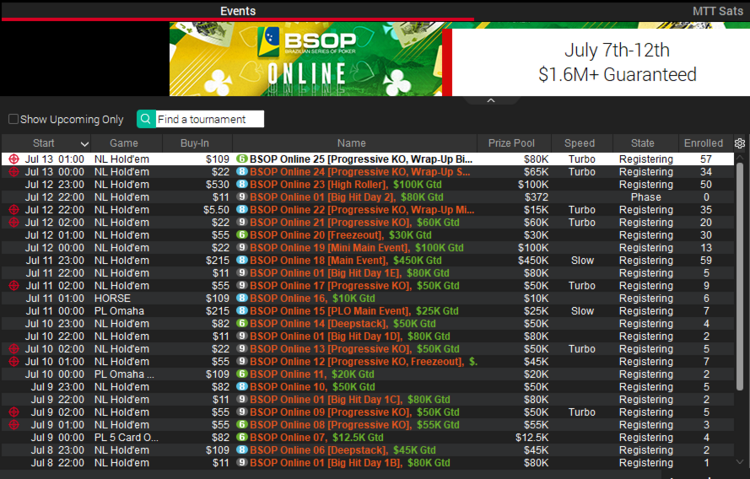Select BSOP Online 07 $12.5K Gtd row

click(x=367, y=437)
